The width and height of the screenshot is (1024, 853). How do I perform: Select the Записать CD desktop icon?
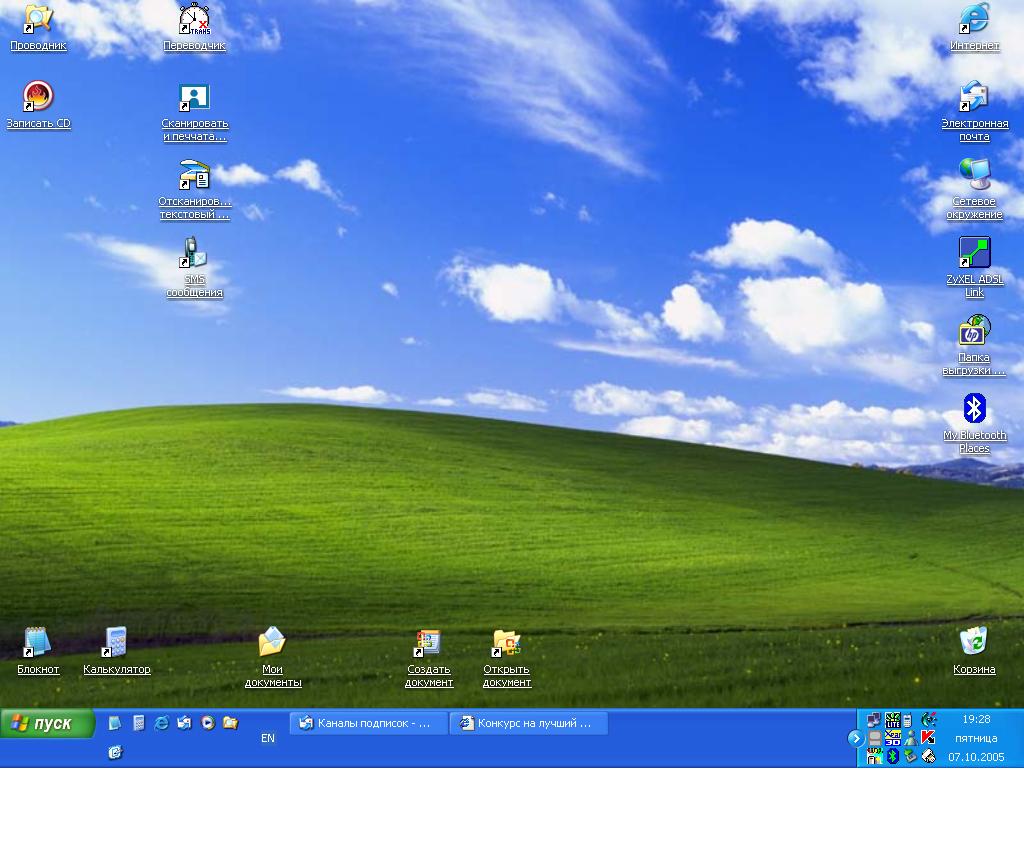click(x=38, y=105)
